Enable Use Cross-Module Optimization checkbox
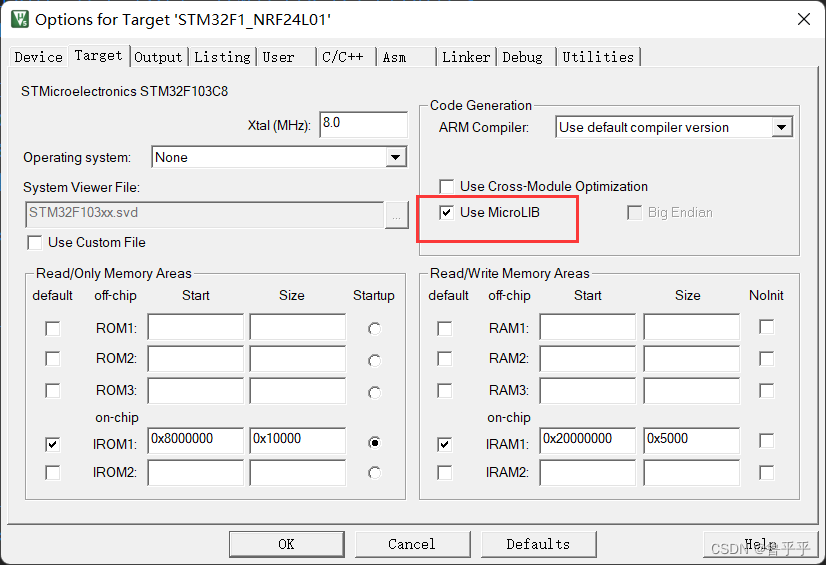Viewport: 826px width, 565px height. pos(447,186)
